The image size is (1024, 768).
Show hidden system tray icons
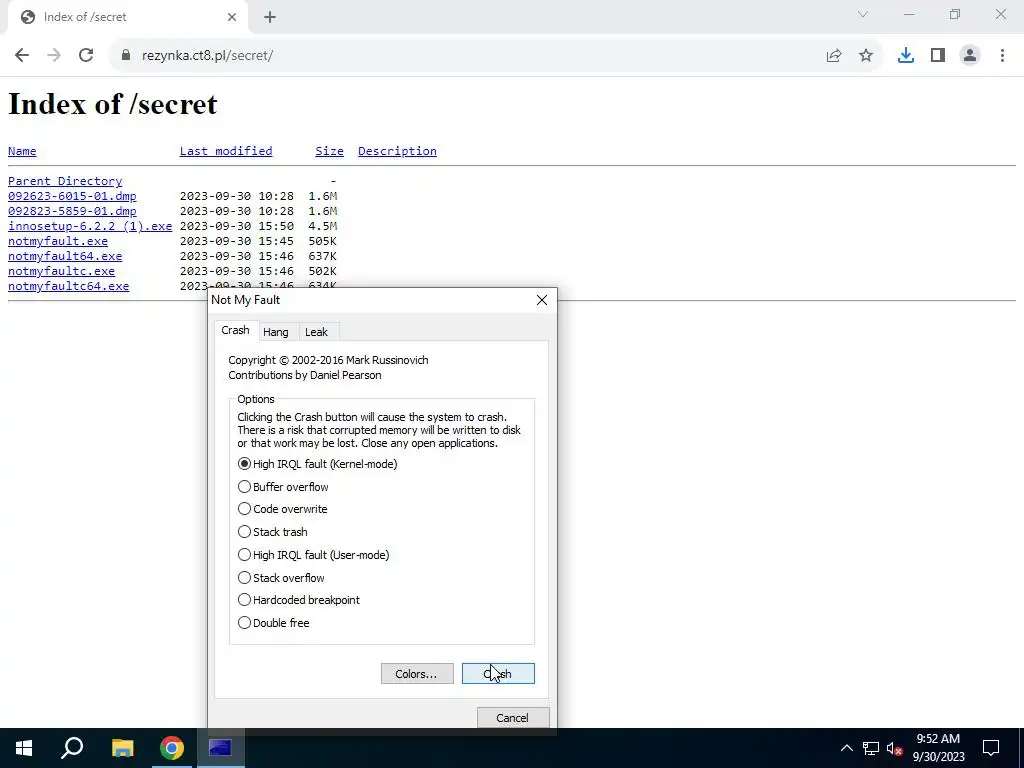coord(846,748)
